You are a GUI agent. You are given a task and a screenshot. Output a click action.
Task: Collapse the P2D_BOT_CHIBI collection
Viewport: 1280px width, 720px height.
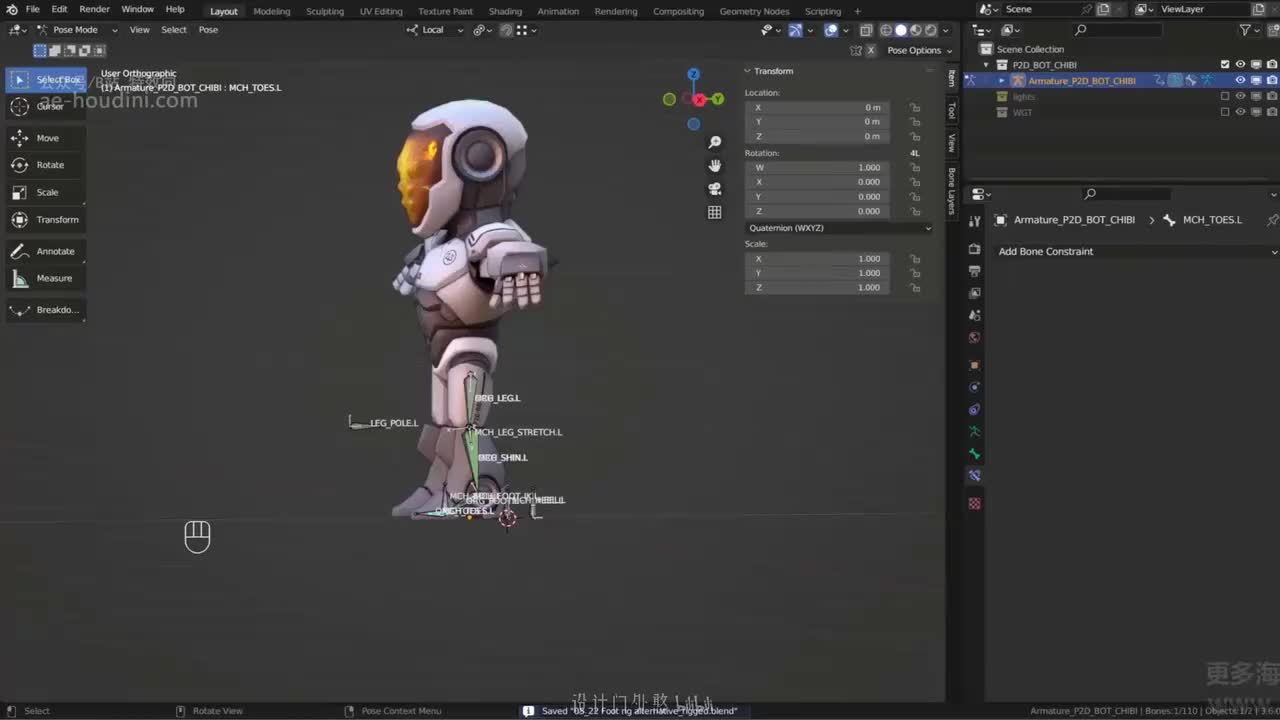(987, 65)
